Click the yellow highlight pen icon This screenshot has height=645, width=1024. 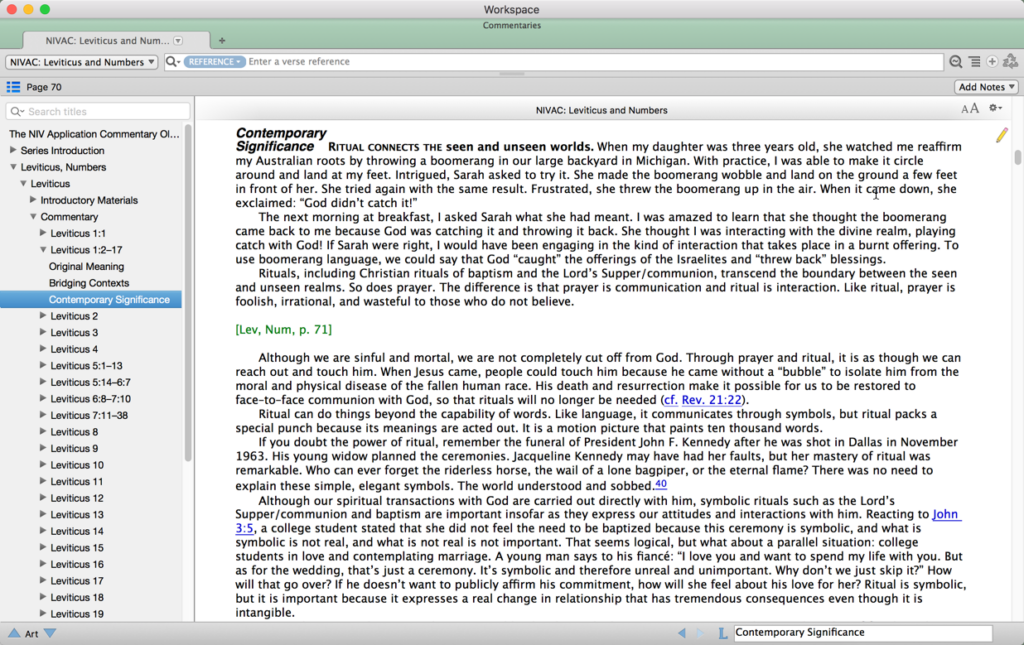tap(1001, 134)
